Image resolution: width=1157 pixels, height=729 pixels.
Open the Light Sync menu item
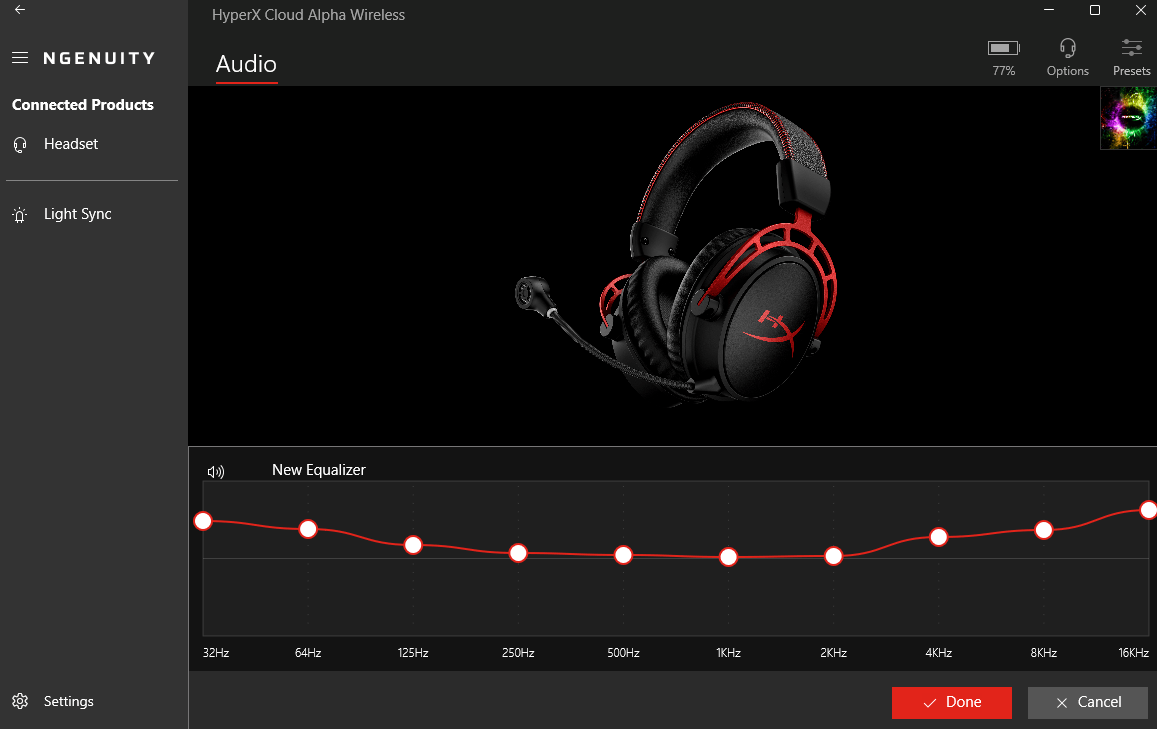(x=77, y=214)
